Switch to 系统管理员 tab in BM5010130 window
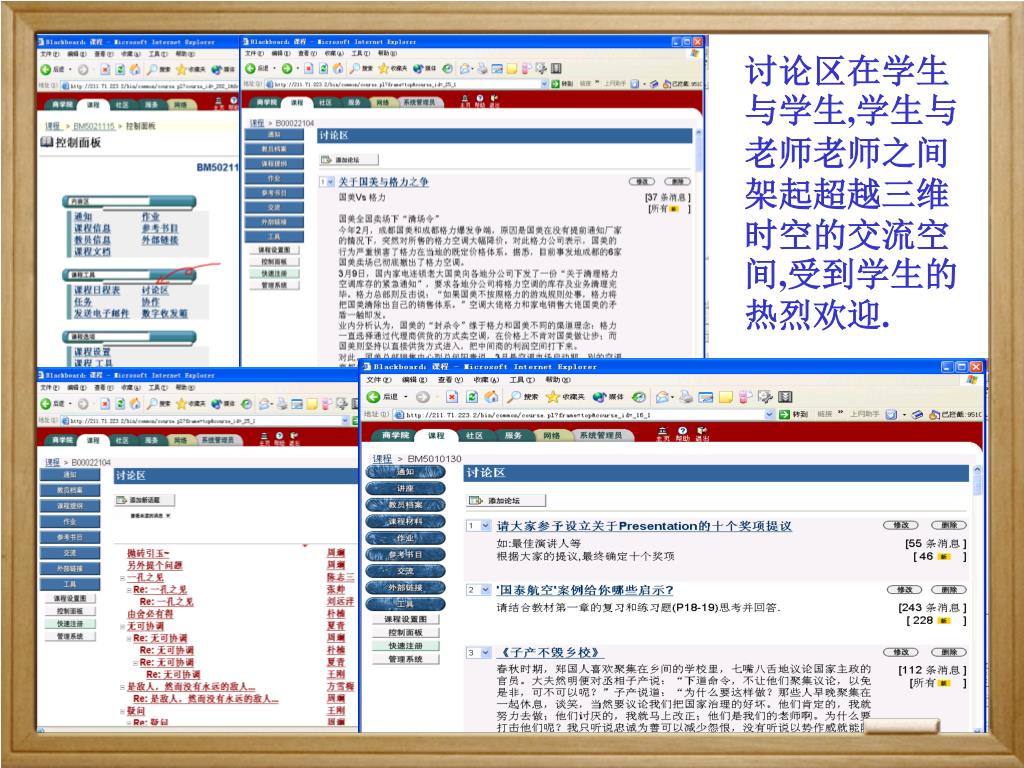 point(600,435)
